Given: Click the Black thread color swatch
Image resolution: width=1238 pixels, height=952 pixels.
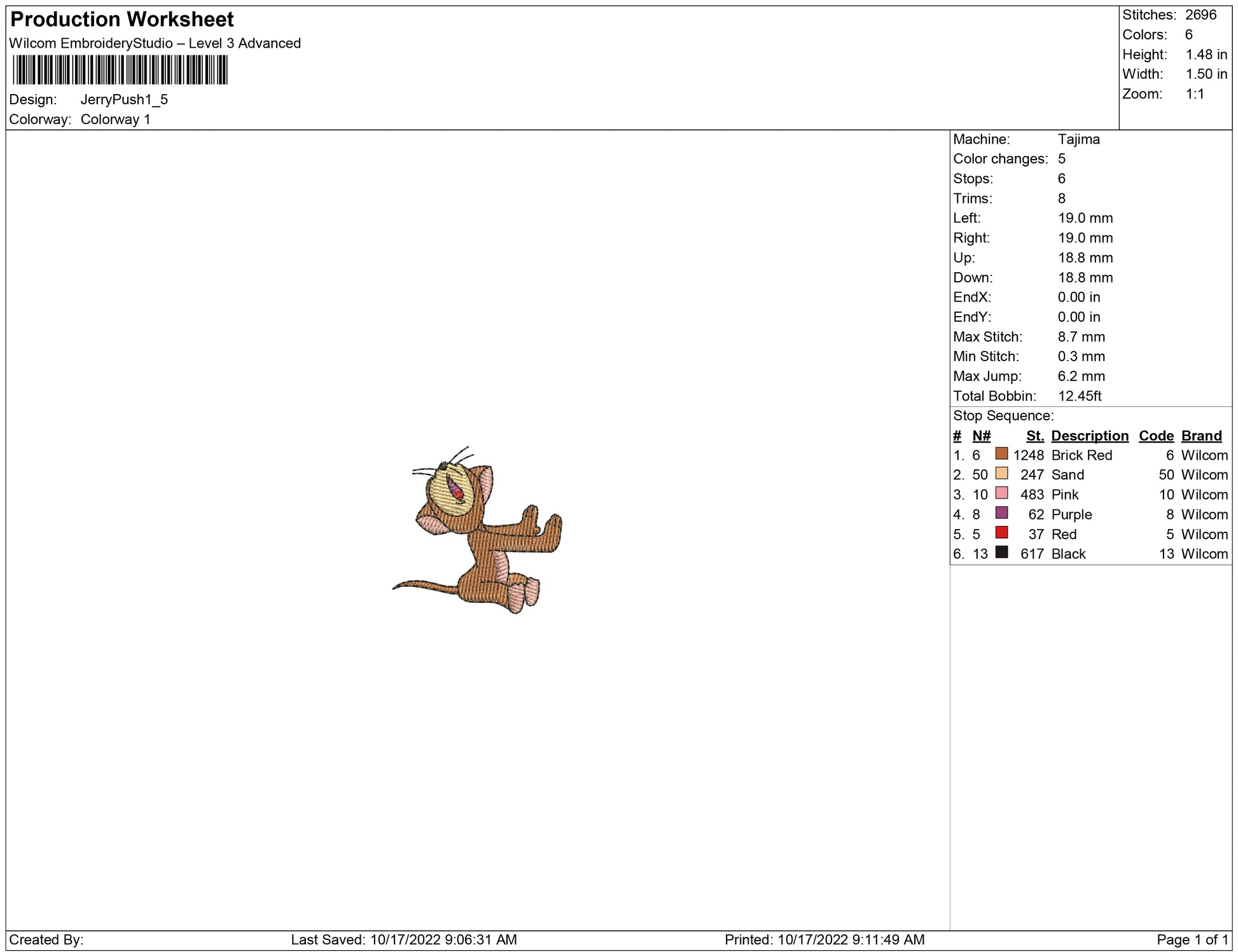Looking at the screenshot, I should tap(1001, 552).
